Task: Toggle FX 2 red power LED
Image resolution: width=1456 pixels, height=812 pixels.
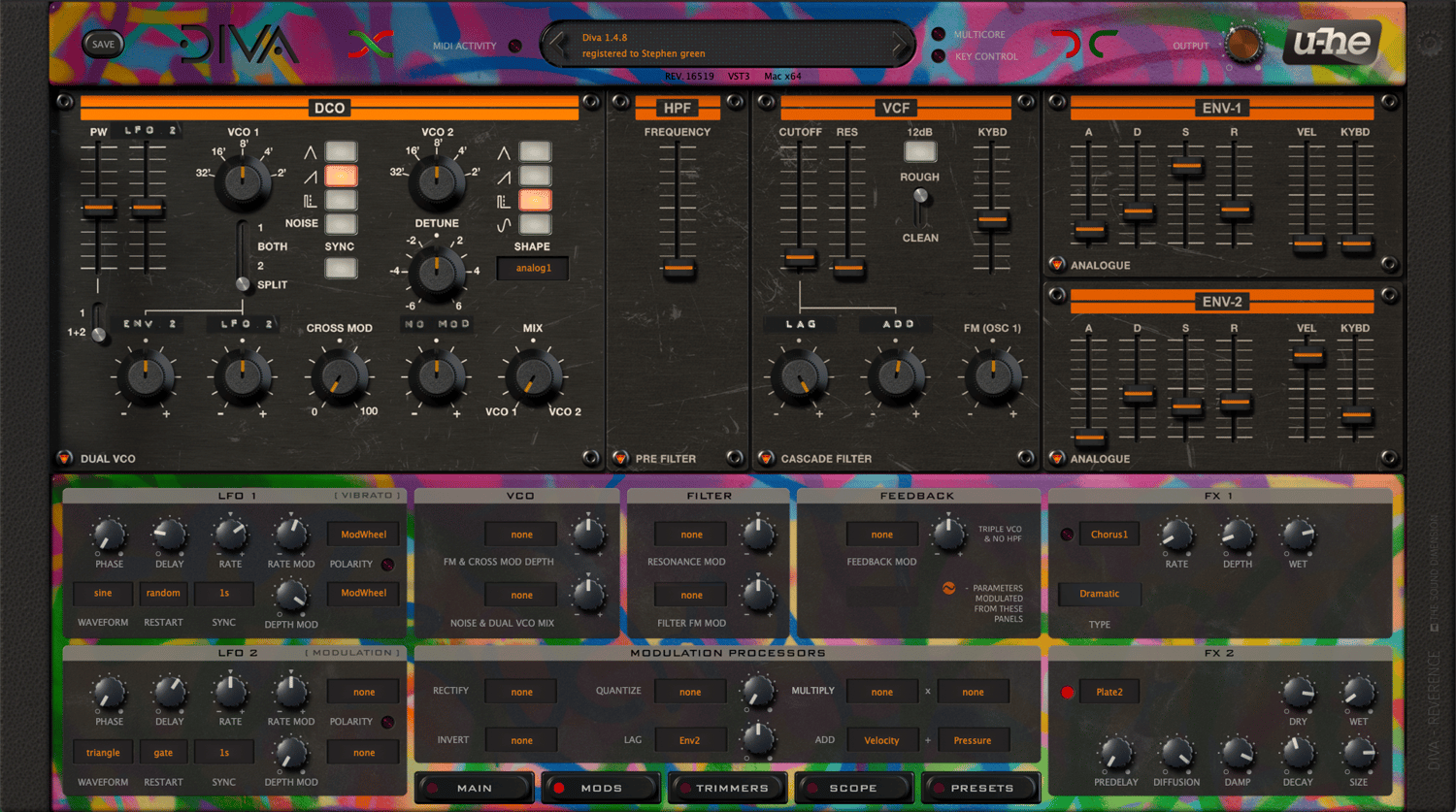Action: point(1067,693)
